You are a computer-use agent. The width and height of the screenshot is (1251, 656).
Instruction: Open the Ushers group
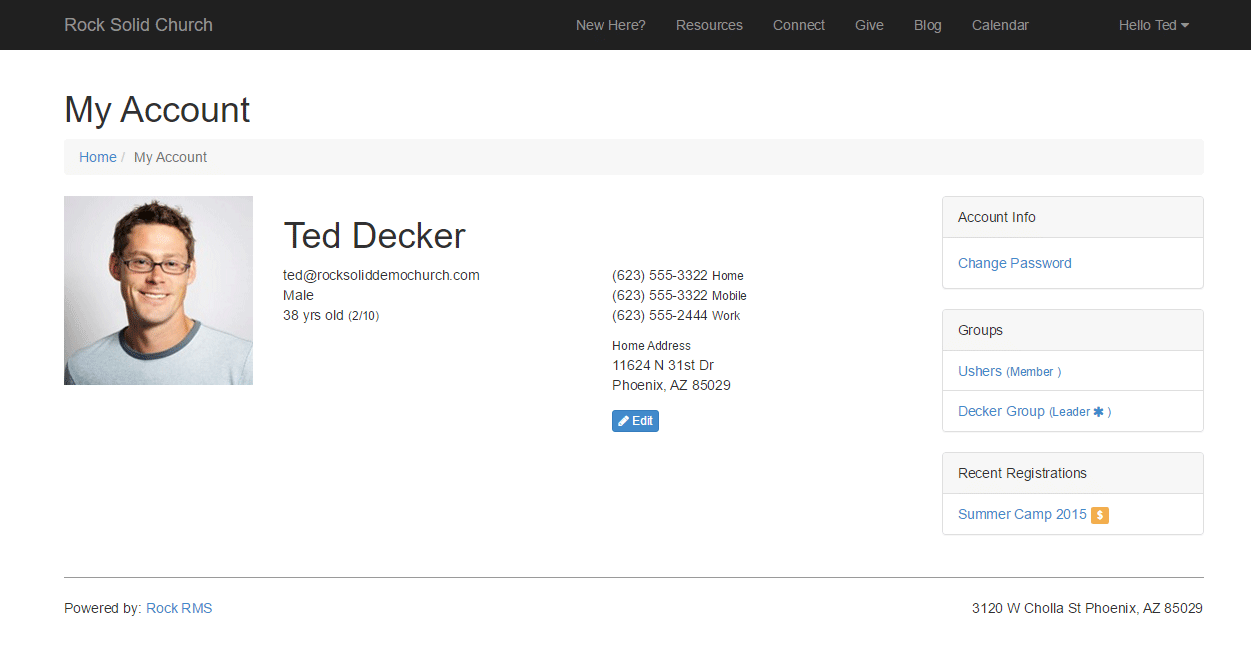(979, 371)
